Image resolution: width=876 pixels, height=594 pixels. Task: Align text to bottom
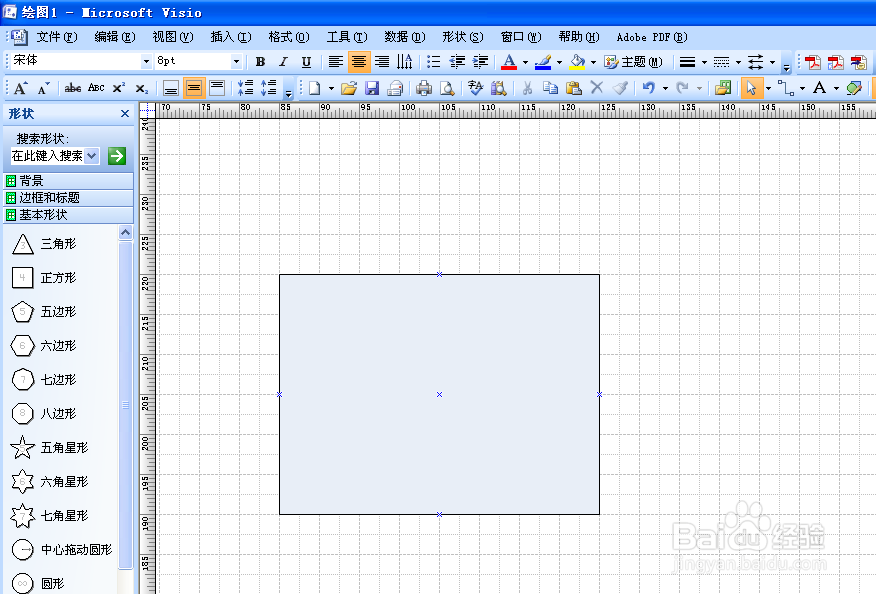tap(170, 88)
